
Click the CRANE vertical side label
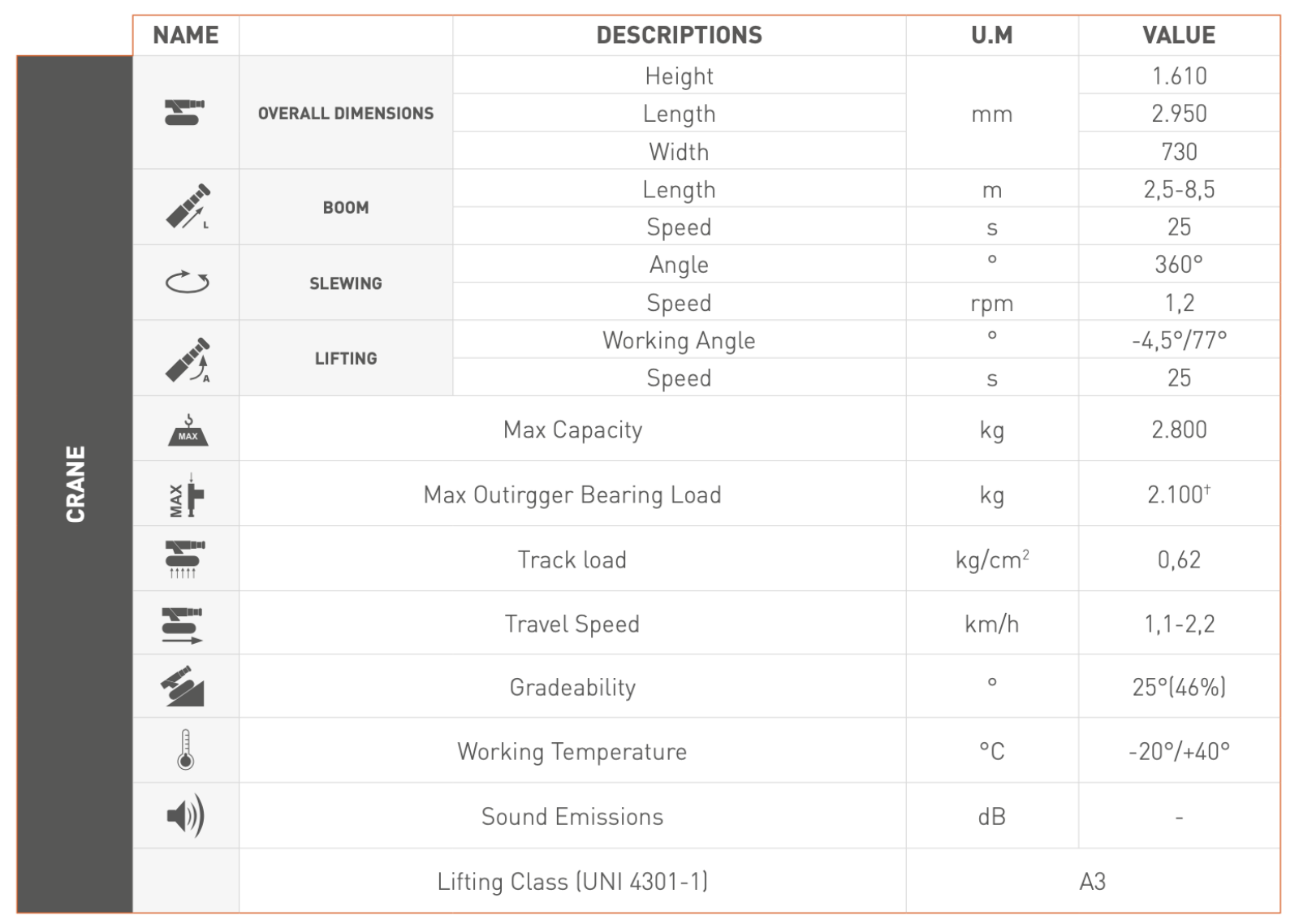click(x=76, y=484)
